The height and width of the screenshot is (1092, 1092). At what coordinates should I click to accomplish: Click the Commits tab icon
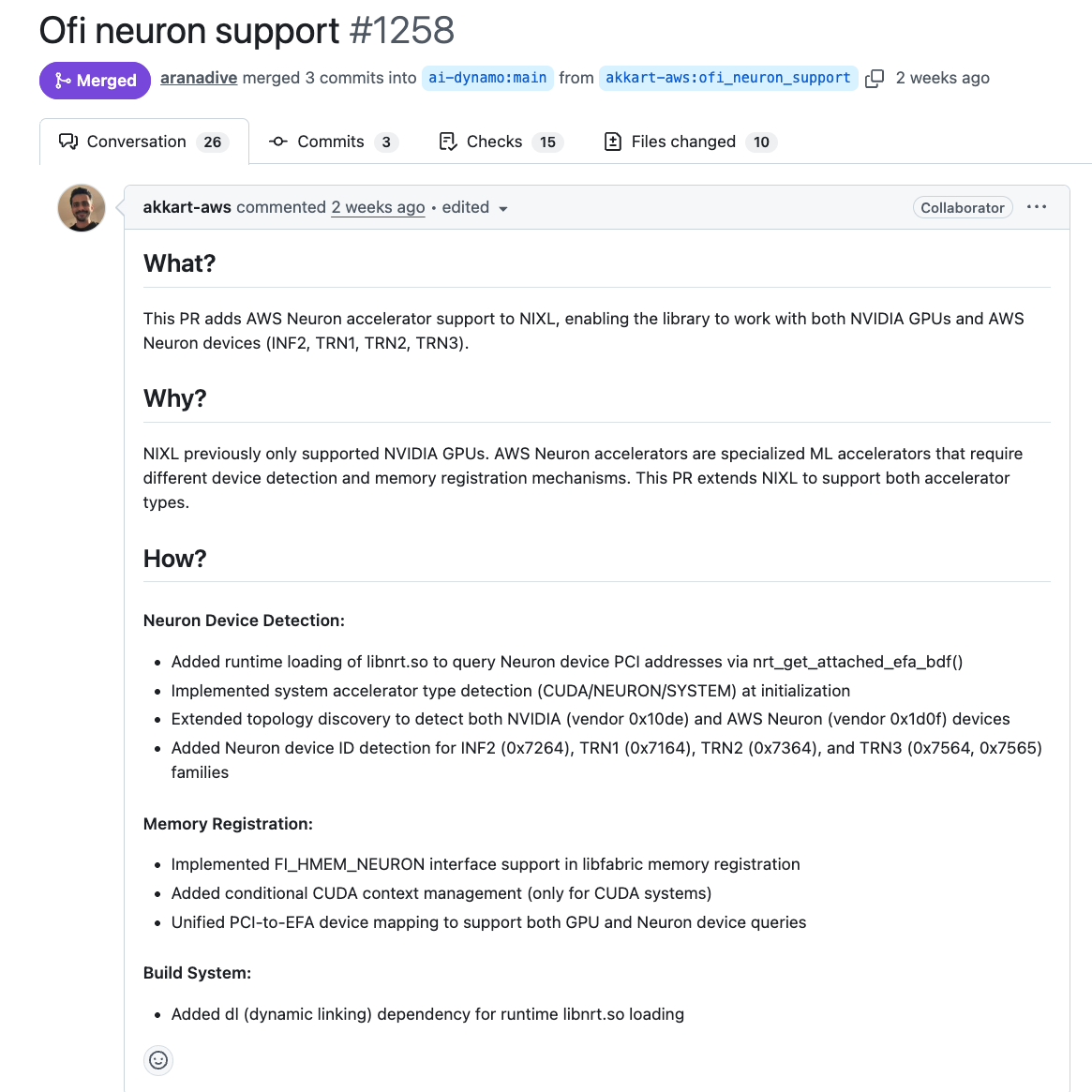(277, 142)
